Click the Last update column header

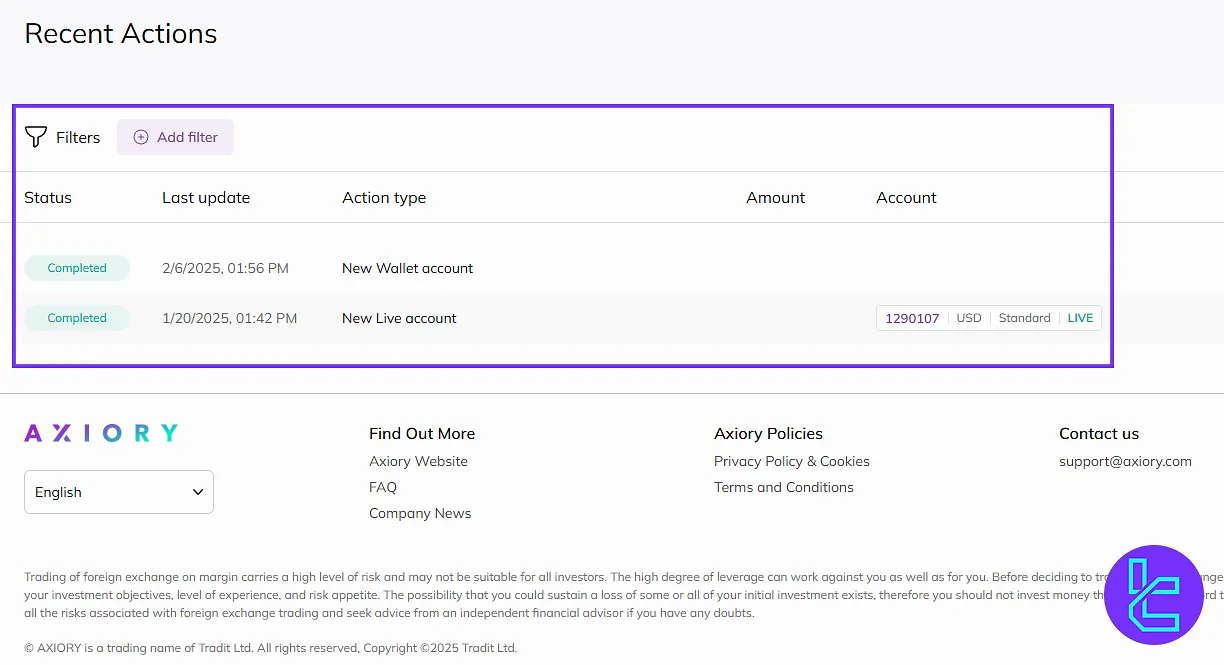pyautogui.click(x=206, y=197)
